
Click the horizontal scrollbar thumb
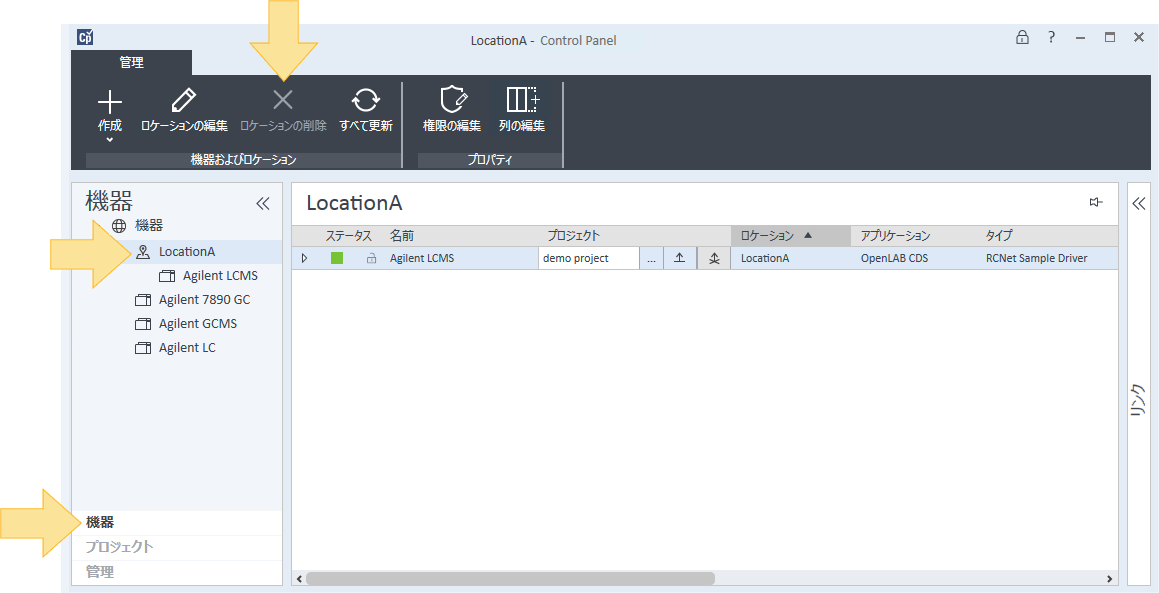[510, 578]
